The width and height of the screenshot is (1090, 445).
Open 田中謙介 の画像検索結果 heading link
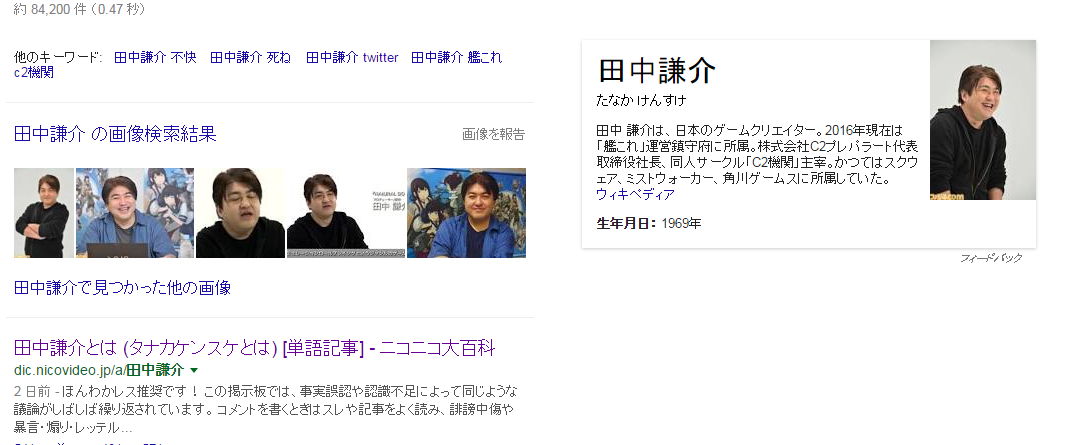tap(115, 134)
